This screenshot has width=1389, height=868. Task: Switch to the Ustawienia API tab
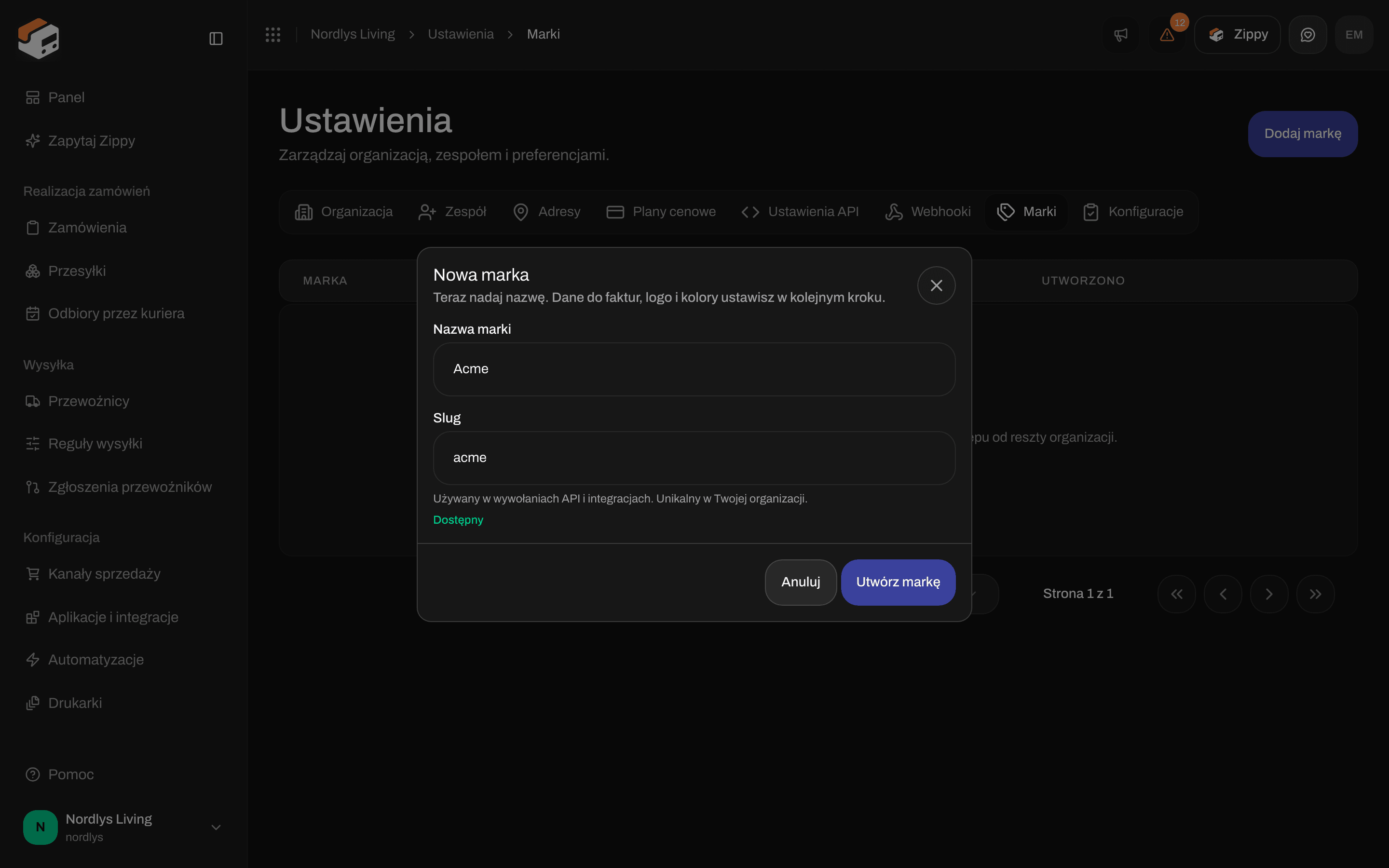(800, 212)
